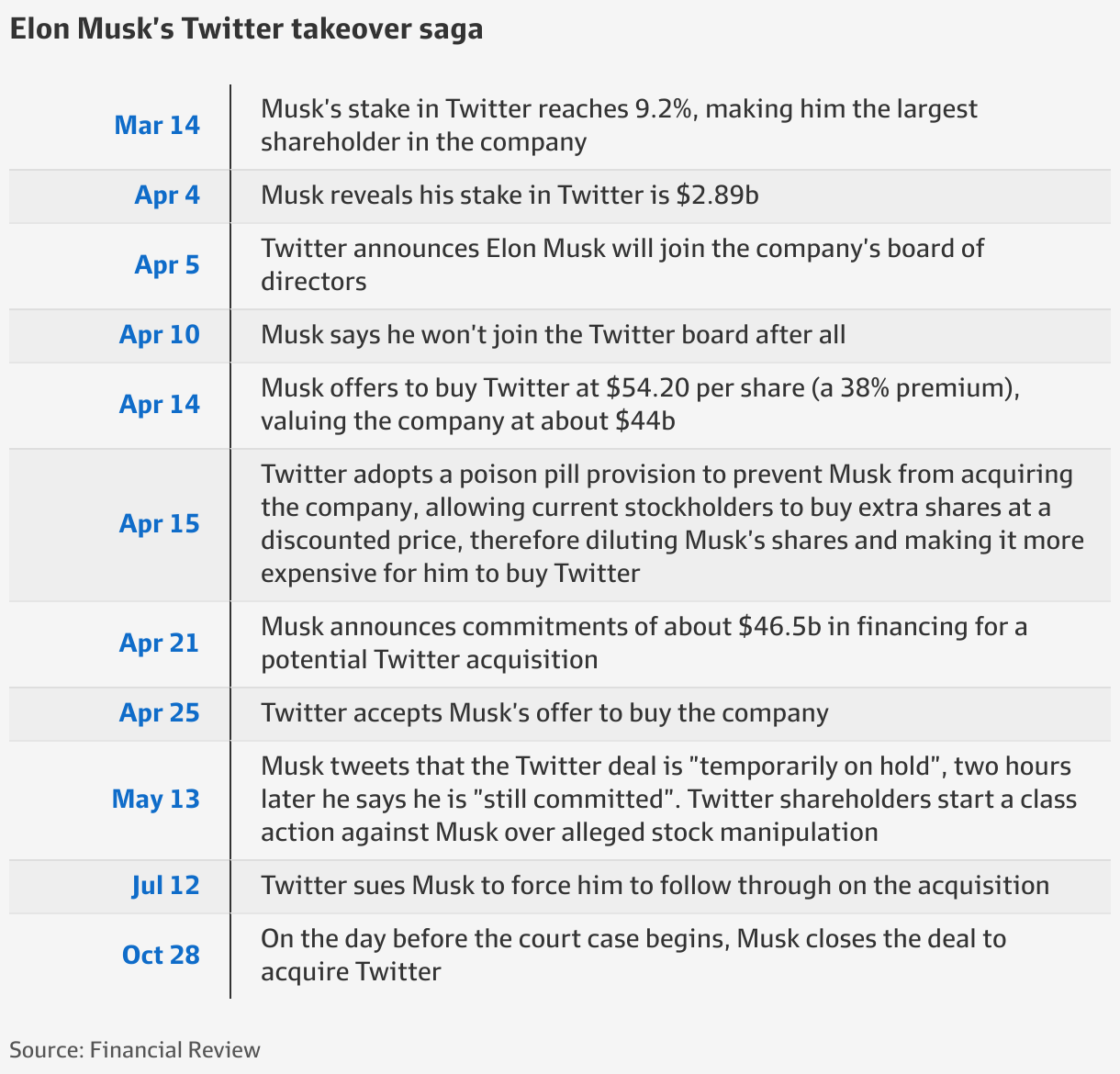Click the Mar 14 date label
The image size is (1120, 1074).
(157, 125)
